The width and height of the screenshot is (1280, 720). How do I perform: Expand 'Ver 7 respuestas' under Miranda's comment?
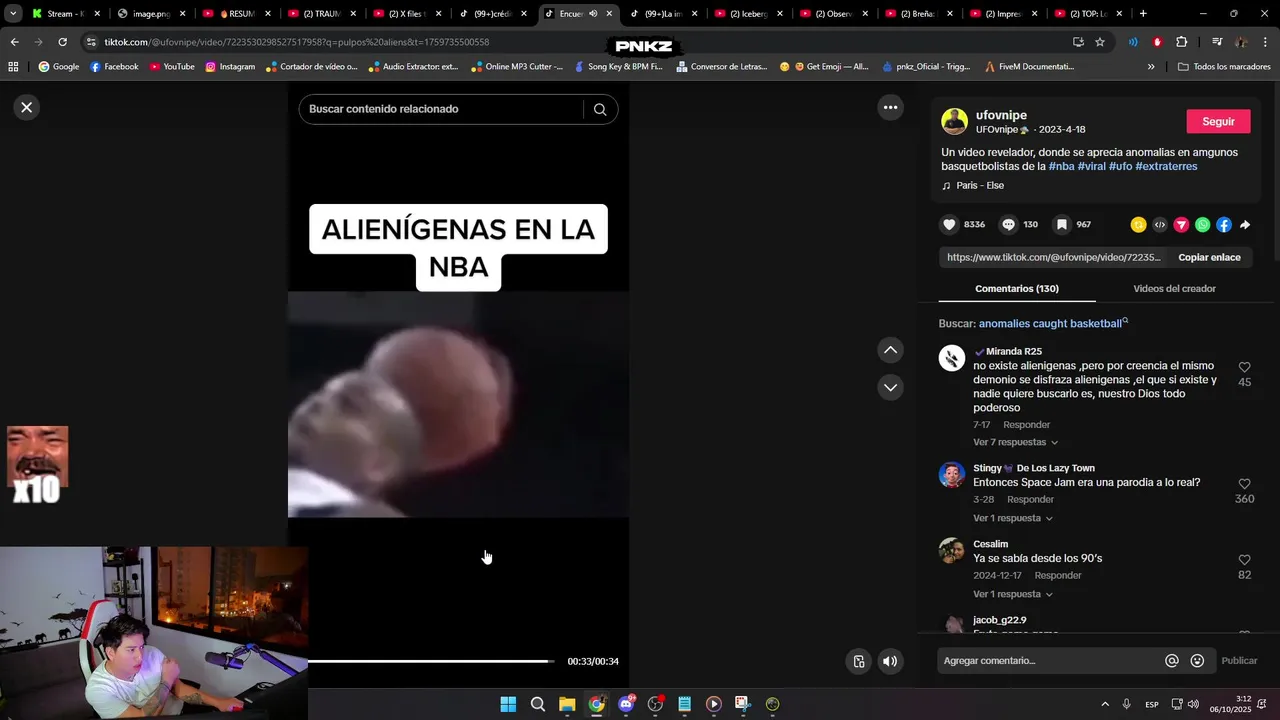click(1015, 442)
